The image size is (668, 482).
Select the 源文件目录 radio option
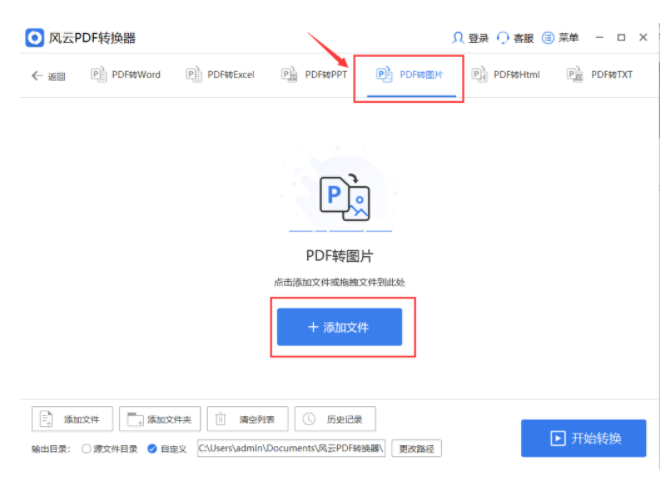coord(87,448)
